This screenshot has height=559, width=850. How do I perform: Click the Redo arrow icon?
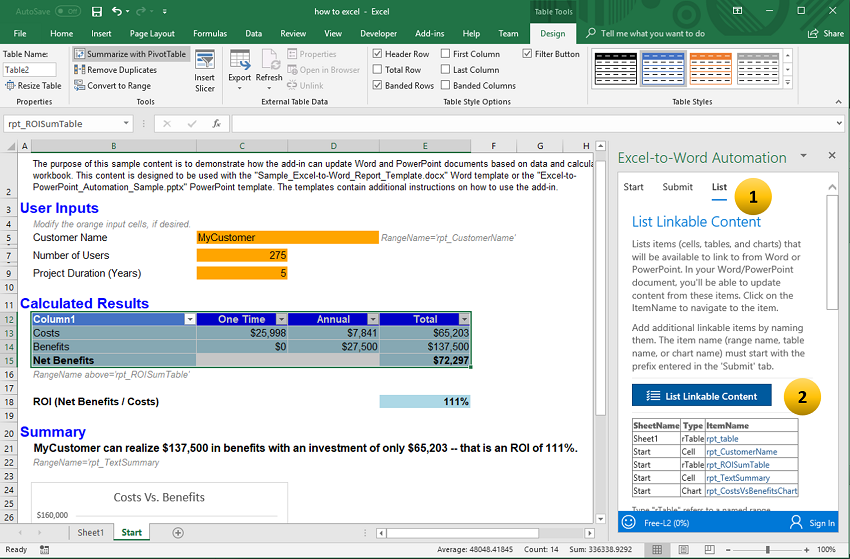click(141, 11)
